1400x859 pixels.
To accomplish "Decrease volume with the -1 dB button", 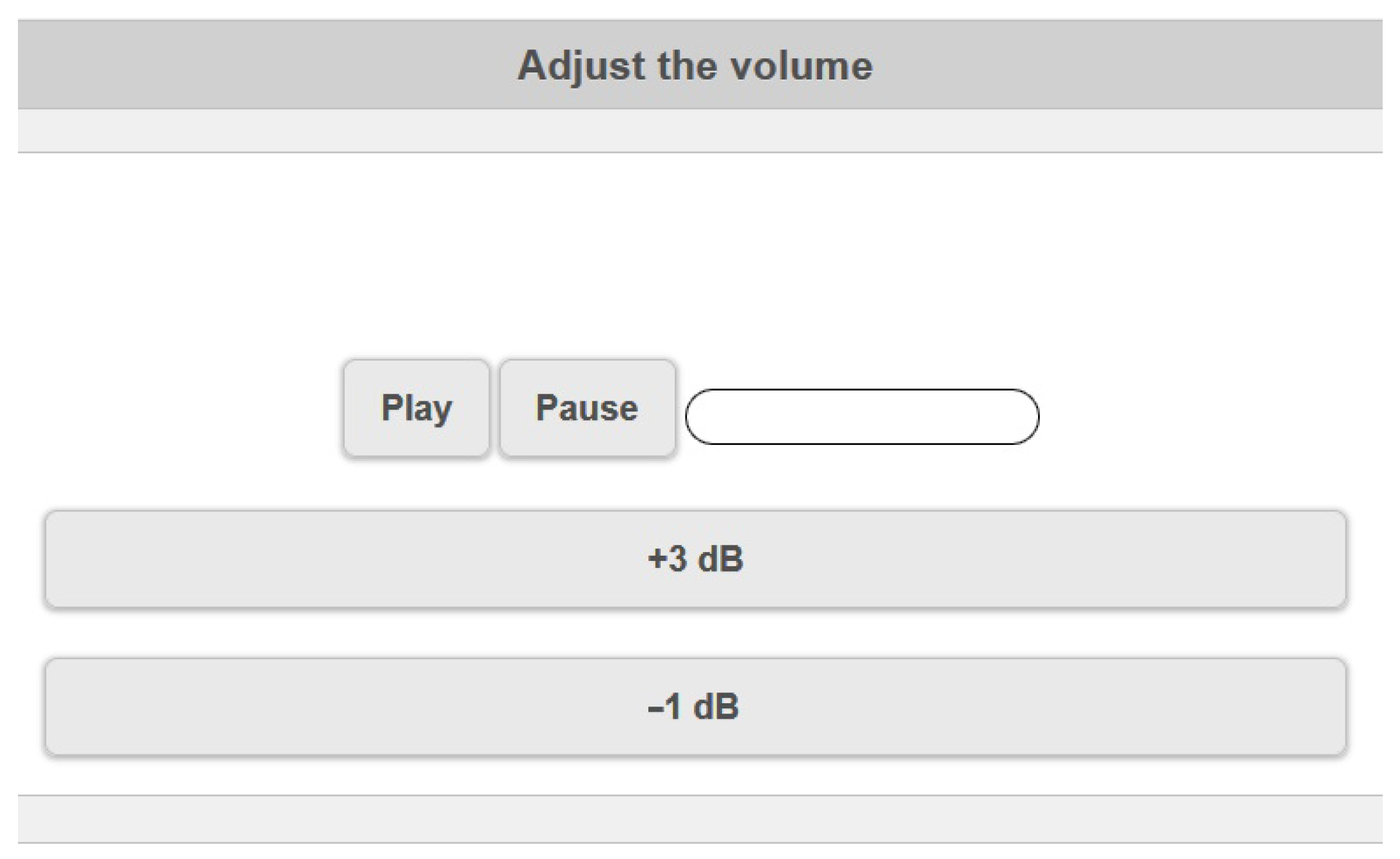I will click(x=698, y=707).
